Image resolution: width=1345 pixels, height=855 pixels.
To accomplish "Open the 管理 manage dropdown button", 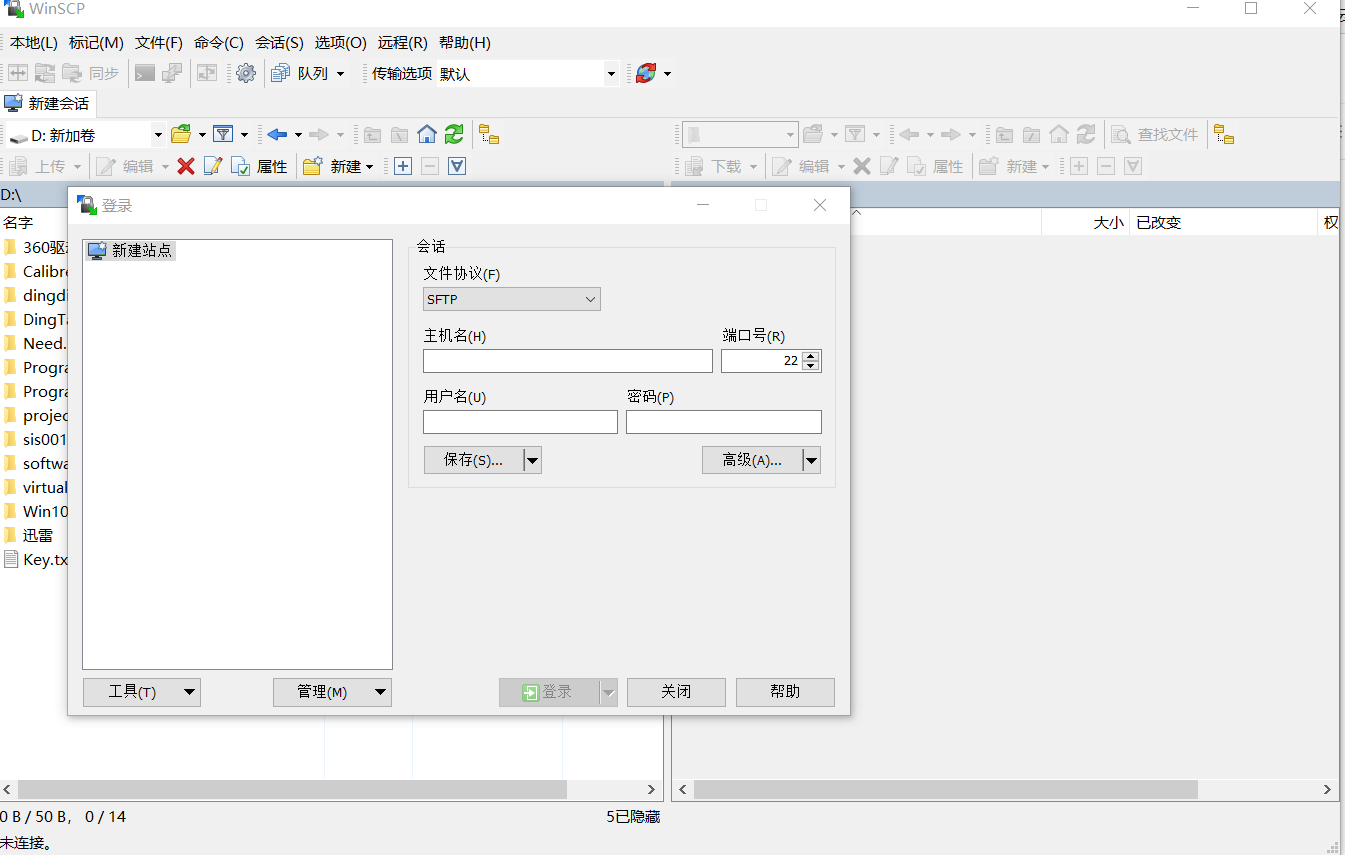I will click(x=332, y=692).
